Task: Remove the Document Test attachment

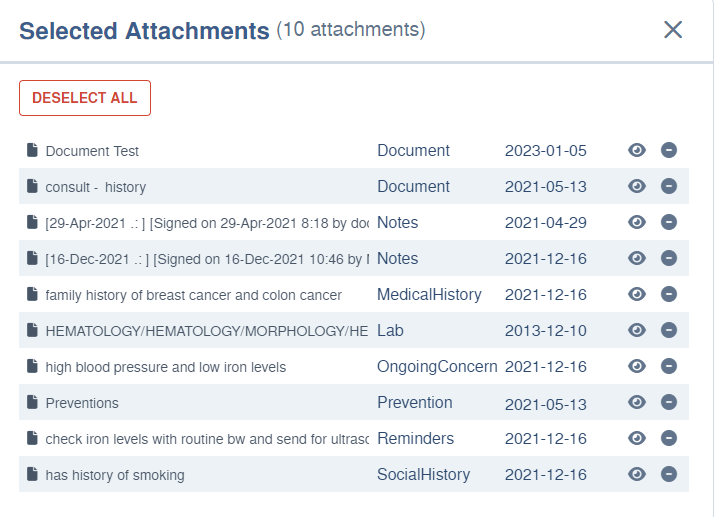Action: pyautogui.click(x=669, y=150)
